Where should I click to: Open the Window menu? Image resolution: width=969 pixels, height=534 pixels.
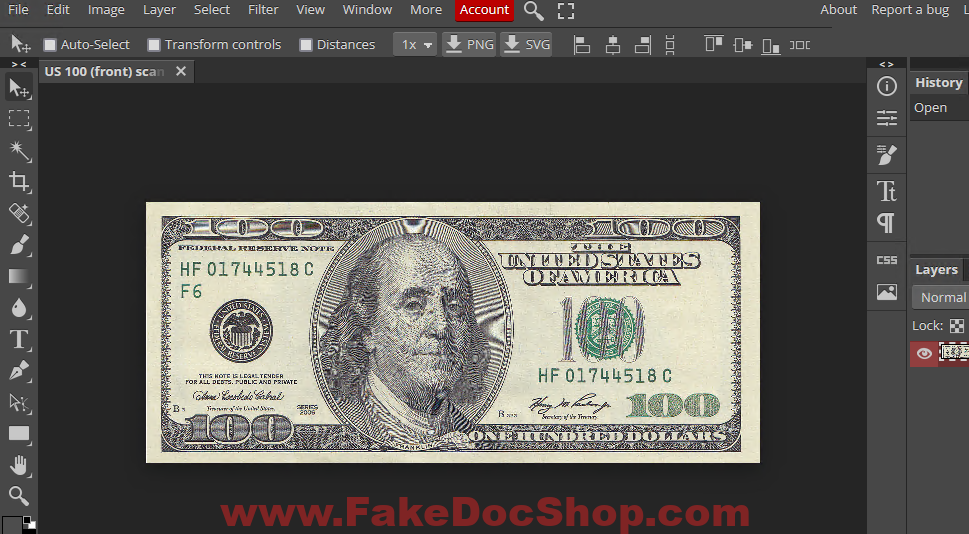point(367,10)
